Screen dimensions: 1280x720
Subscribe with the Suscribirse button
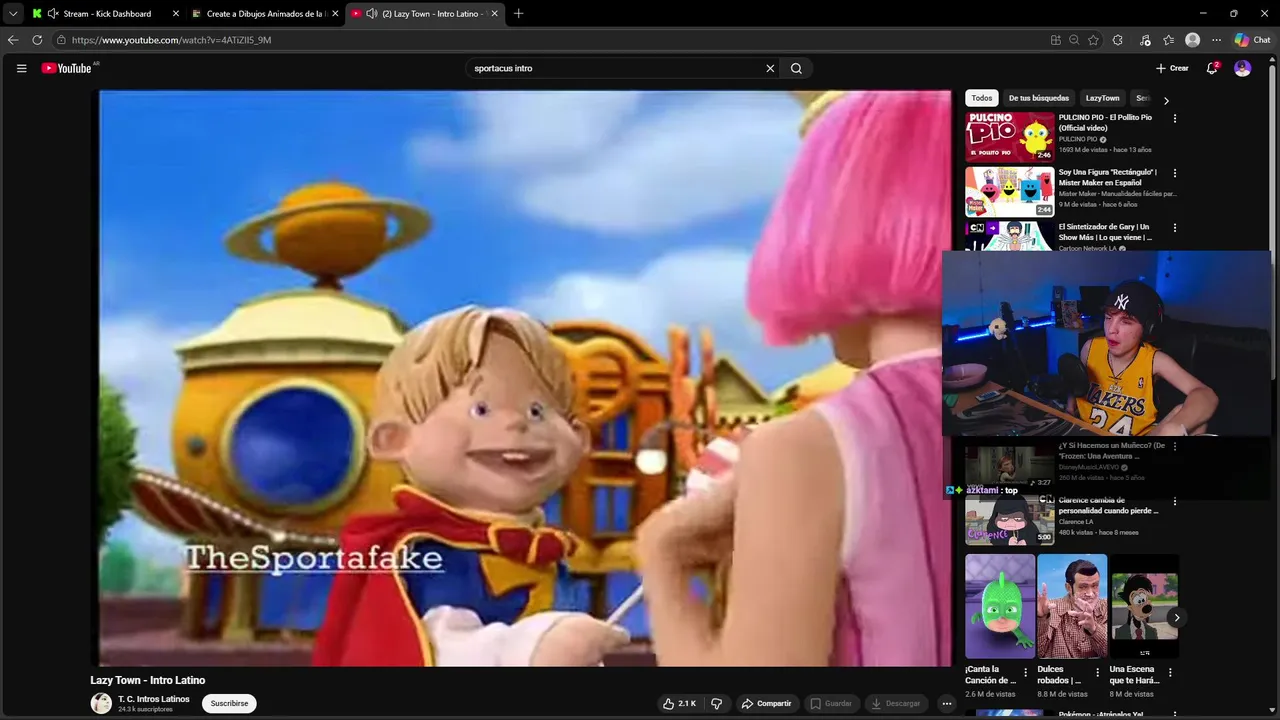pyautogui.click(x=229, y=703)
